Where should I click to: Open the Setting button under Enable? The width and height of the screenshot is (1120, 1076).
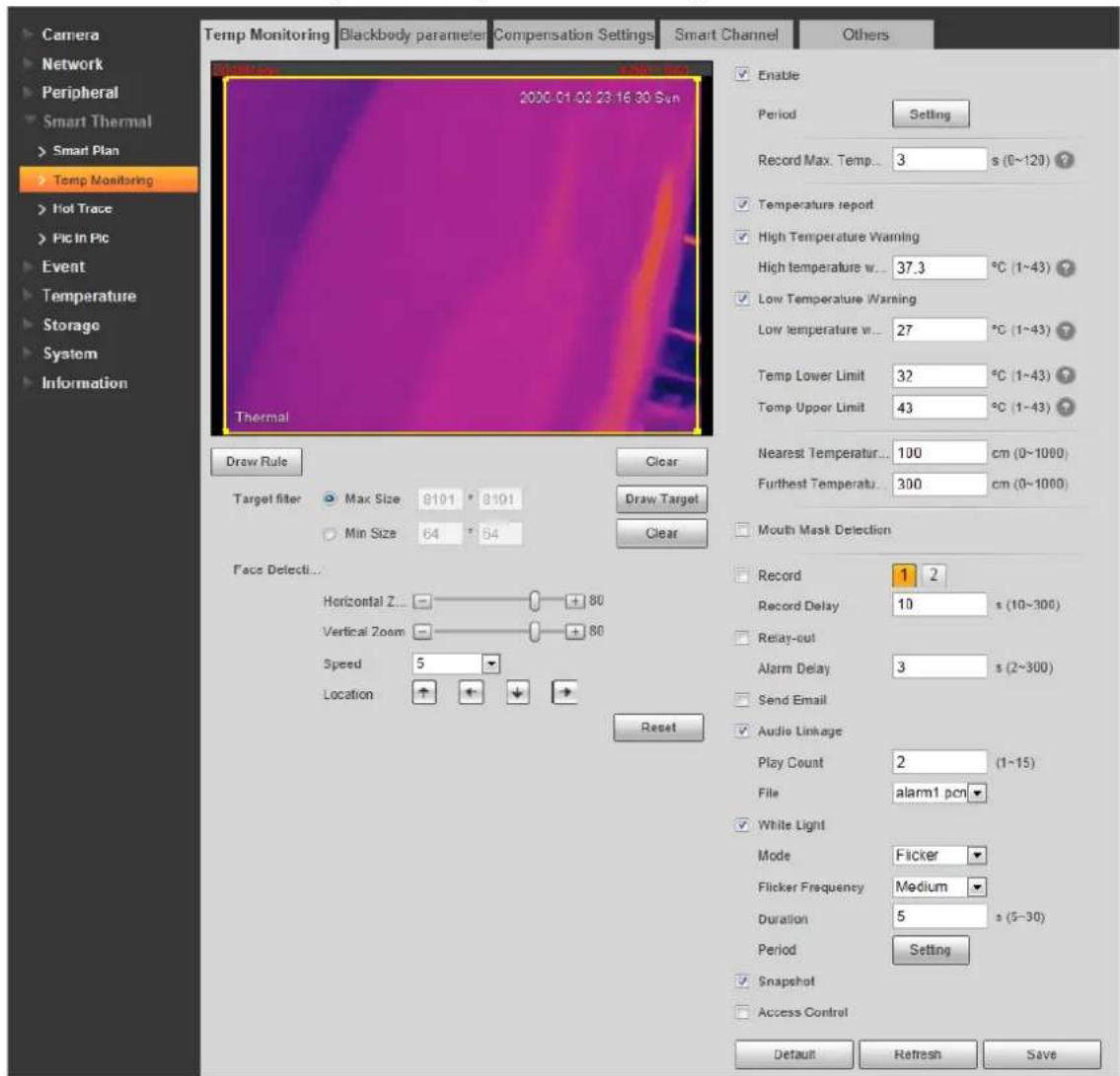pyautogui.click(x=930, y=115)
